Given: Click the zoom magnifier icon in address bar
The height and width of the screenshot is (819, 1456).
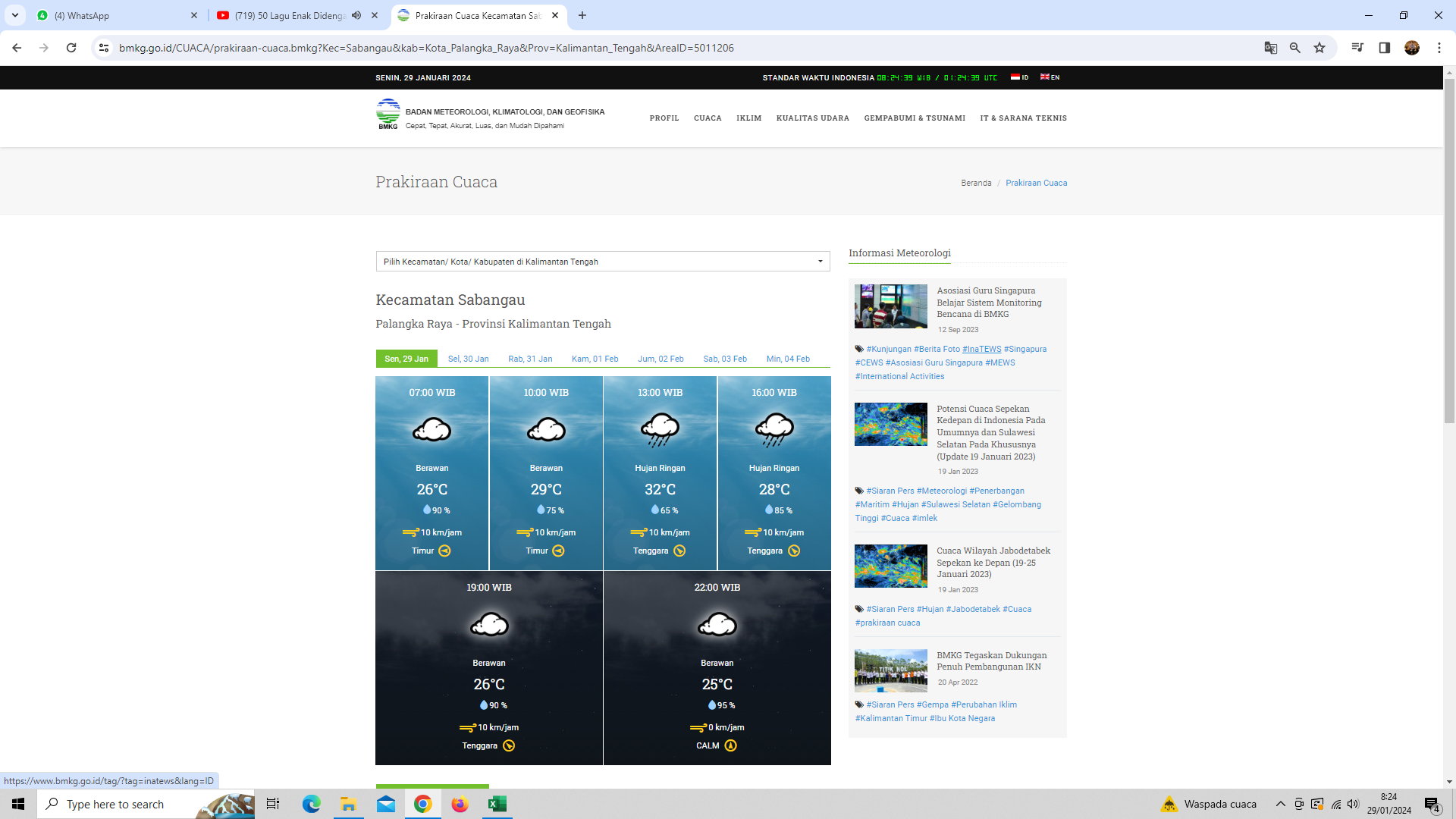Looking at the screenshot, I should (x=1295, y=48).
